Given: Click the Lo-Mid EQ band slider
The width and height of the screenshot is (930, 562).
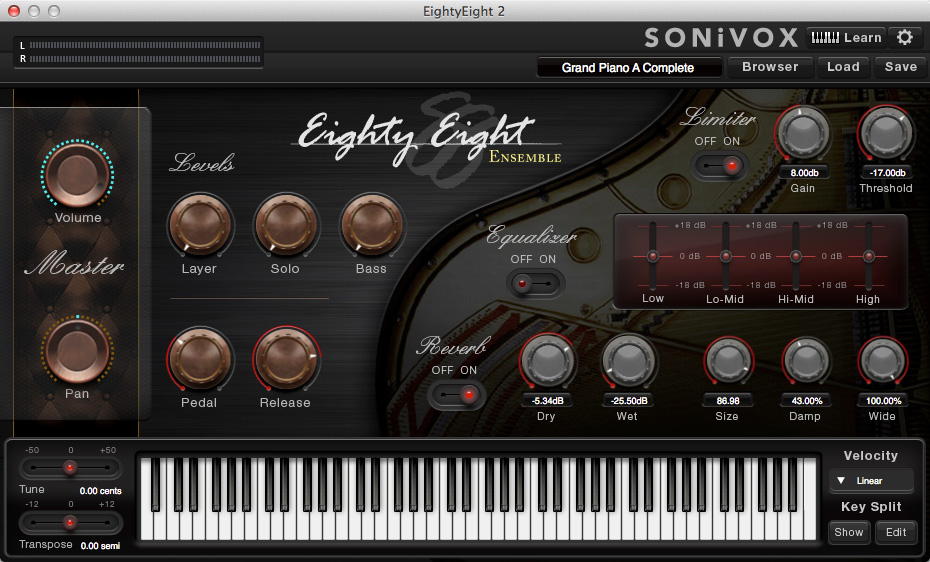Looking at the screenshot, I should 725,256.
